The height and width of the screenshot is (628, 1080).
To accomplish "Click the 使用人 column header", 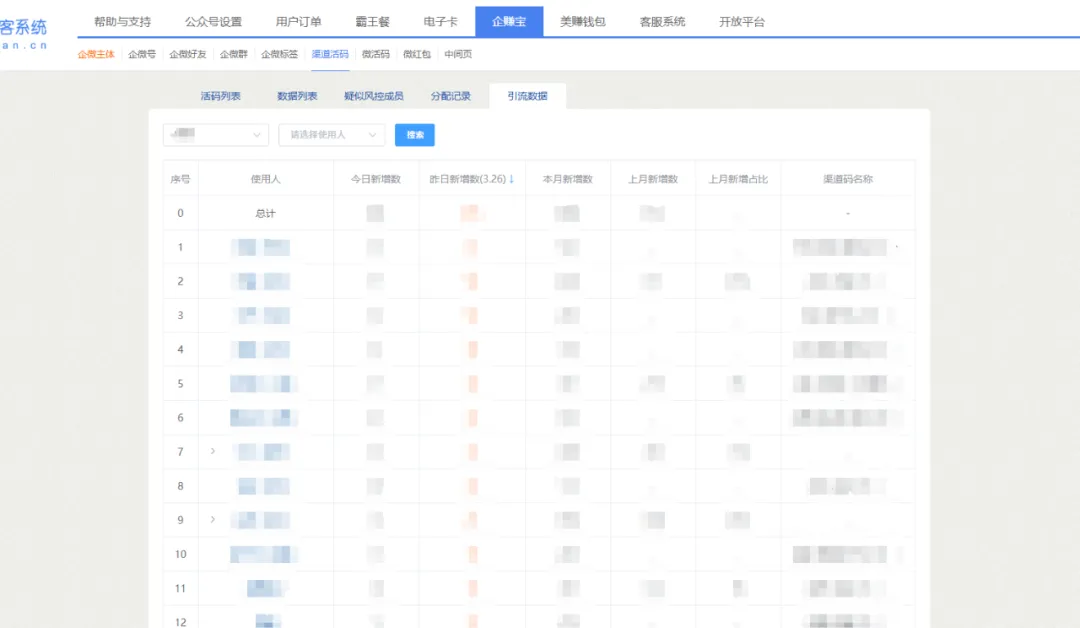I will click(x=266, y=179).
